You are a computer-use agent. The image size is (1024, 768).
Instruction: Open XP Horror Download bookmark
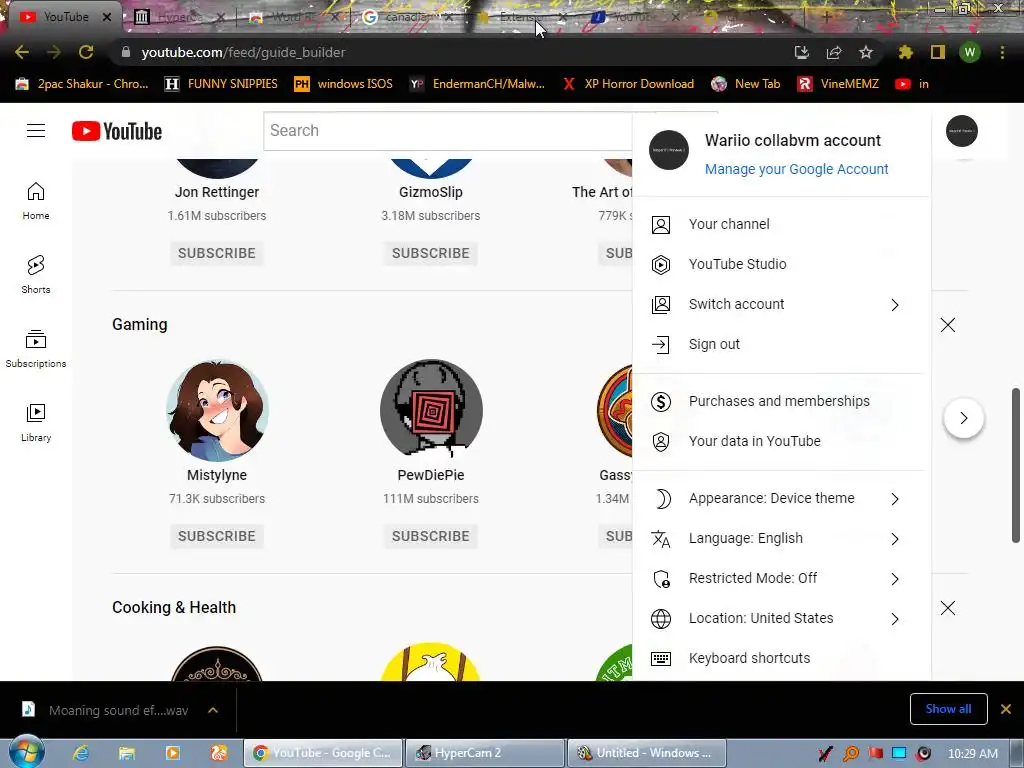click(628, 84)
